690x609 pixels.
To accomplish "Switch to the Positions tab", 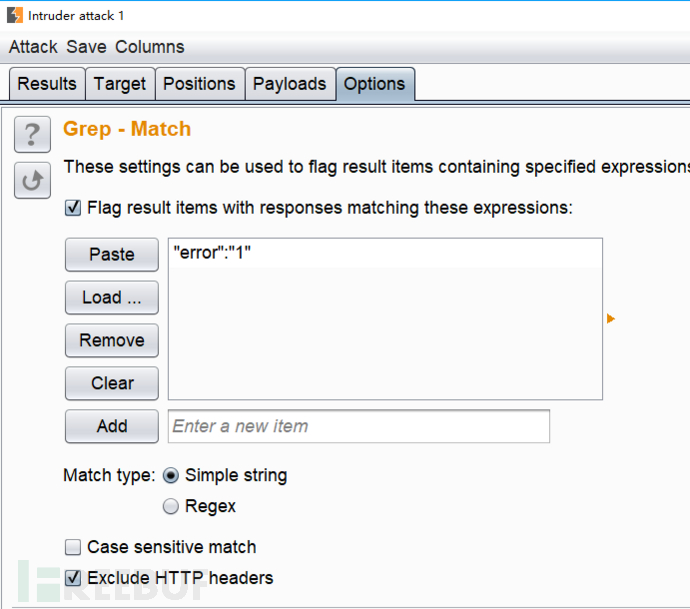I will (199, 84).
